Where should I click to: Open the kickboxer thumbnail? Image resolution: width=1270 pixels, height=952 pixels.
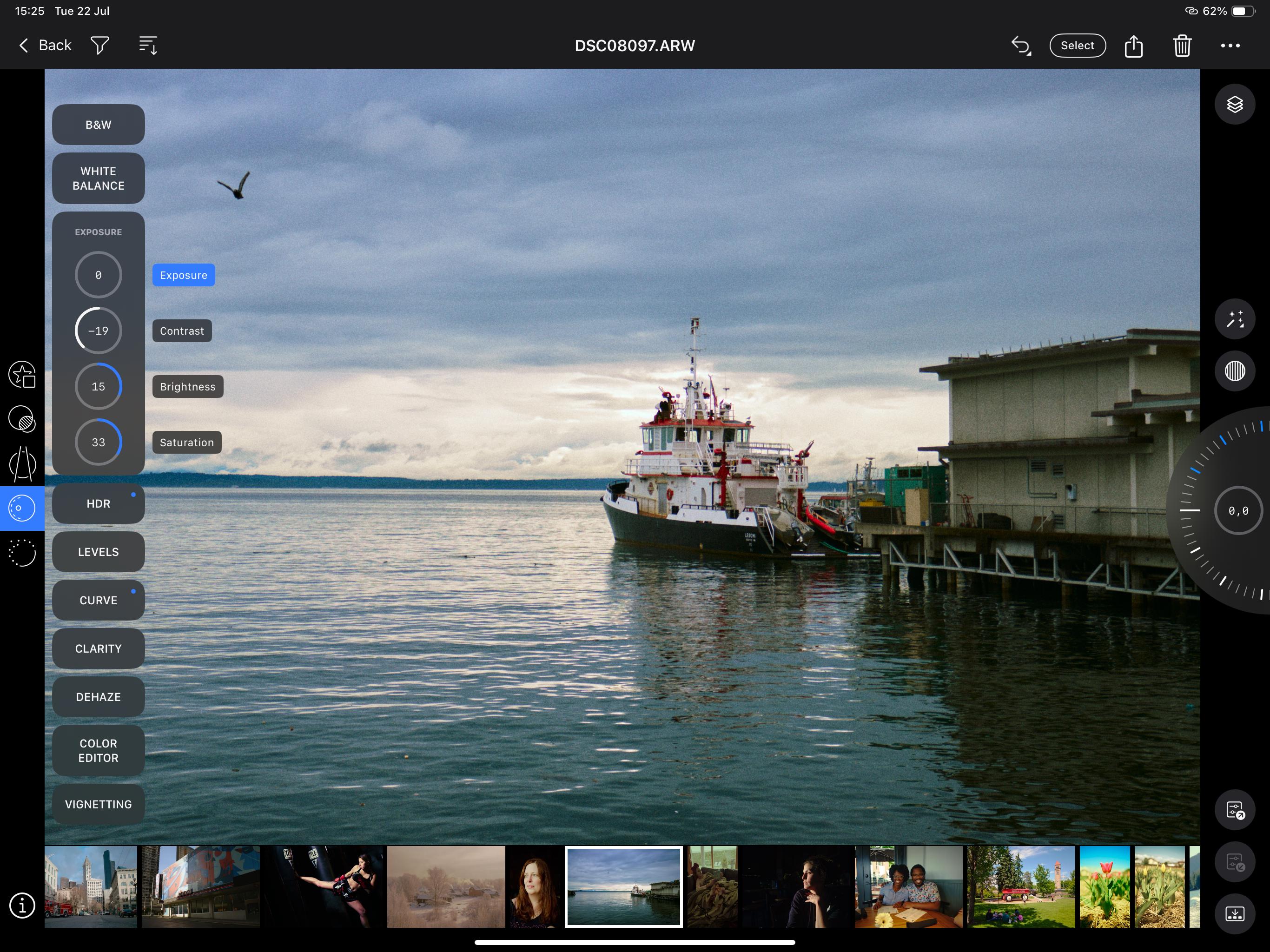point(323,886)
